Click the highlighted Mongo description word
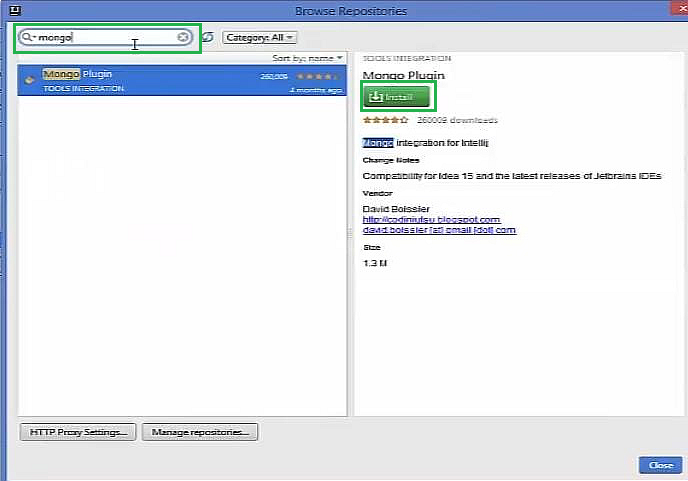 [378, 143]
